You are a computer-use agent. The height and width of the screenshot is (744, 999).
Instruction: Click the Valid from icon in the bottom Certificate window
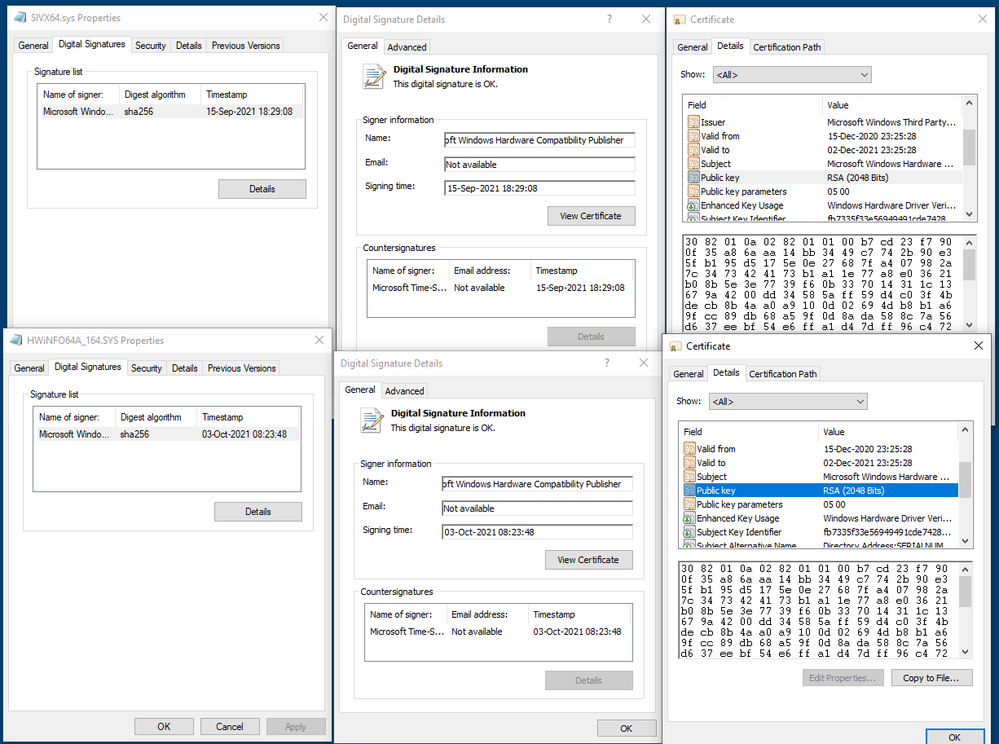coord(689,448)
